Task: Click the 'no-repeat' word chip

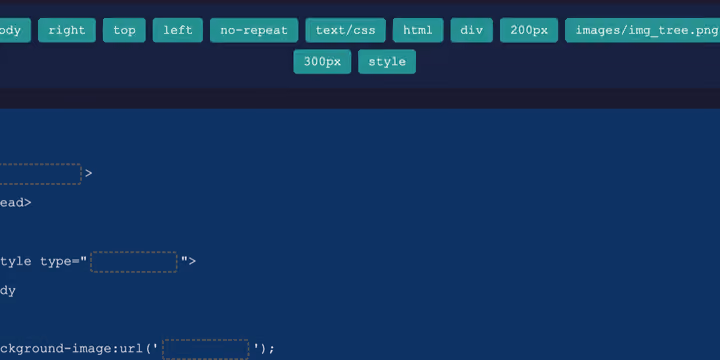Action: click(254, 30)
